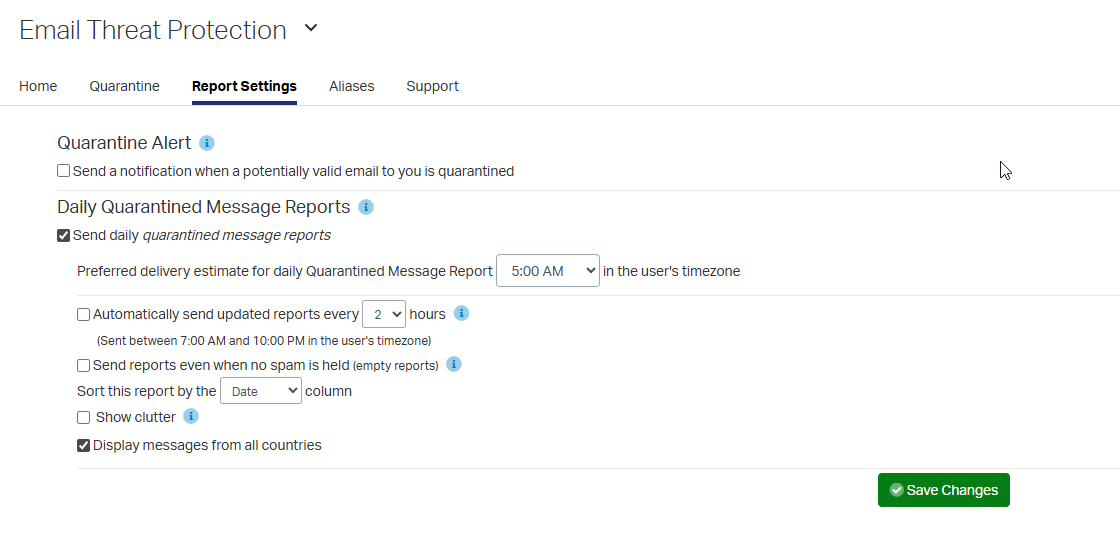Uncheck Send daily quarantined message reports
The image size is (1120, 559).
click(64, 236)
